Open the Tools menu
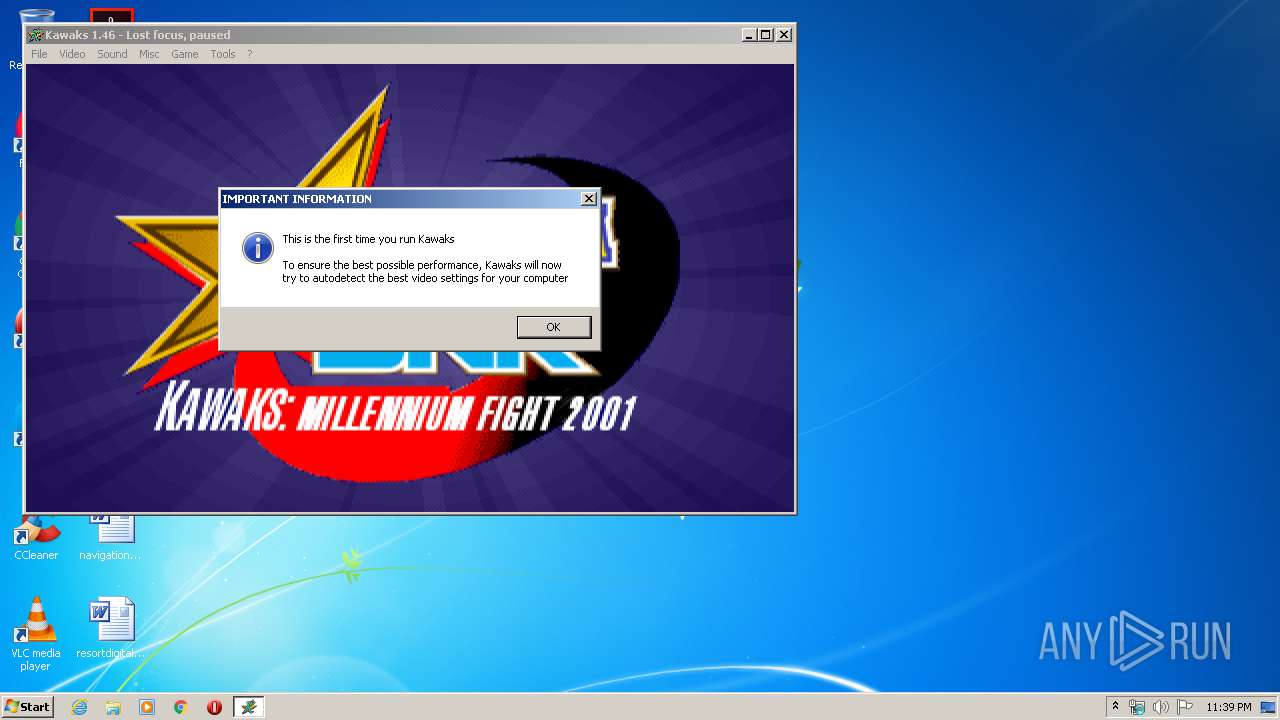Screen dimensions: 1280x720 223,54
